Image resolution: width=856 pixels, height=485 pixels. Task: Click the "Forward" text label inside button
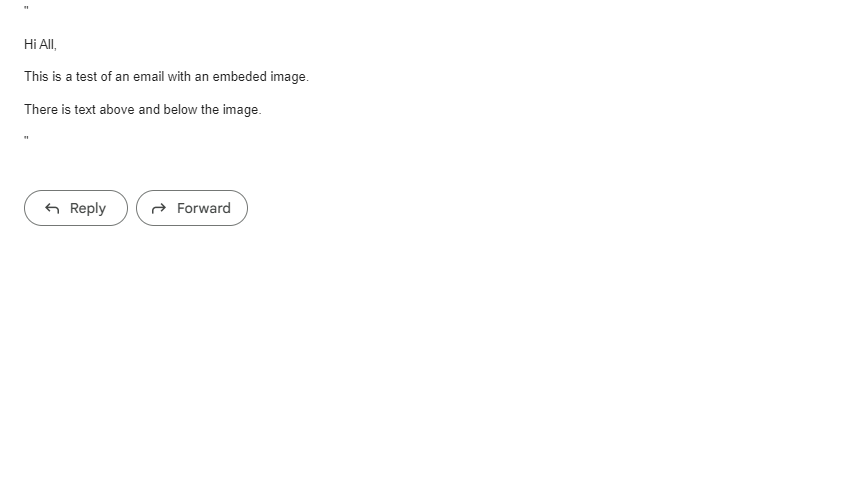pyautogui.click(x=204, y=208)
